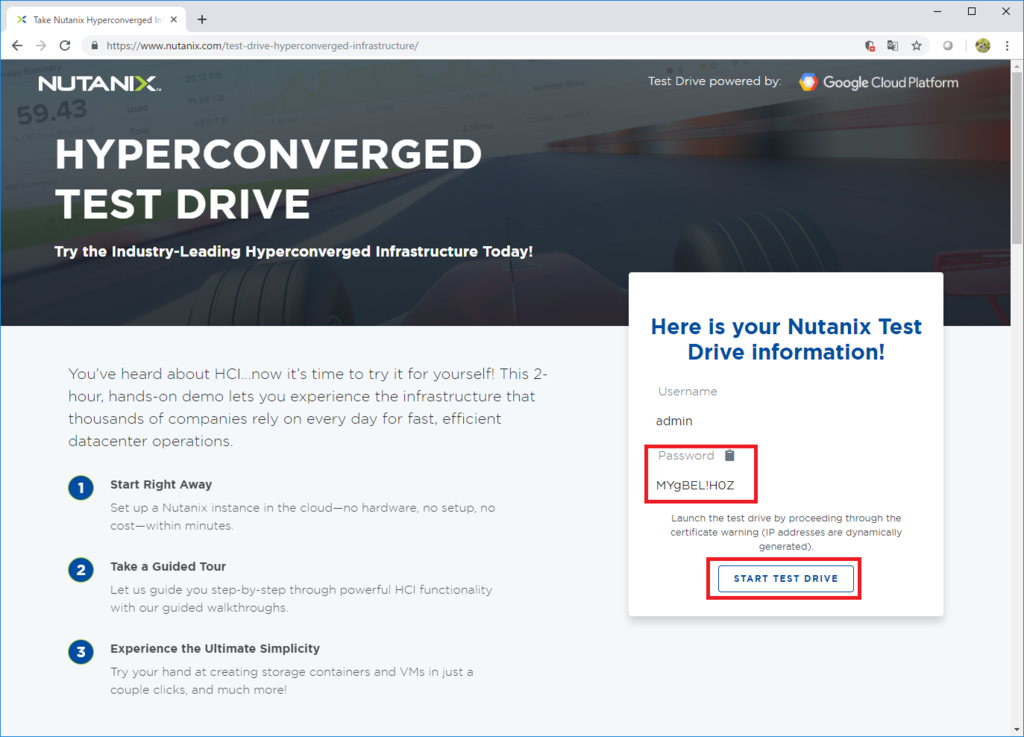Click the scrollbar up arrow
The width and height of the screenshot is (1024, 737).
pos(1017,65)
